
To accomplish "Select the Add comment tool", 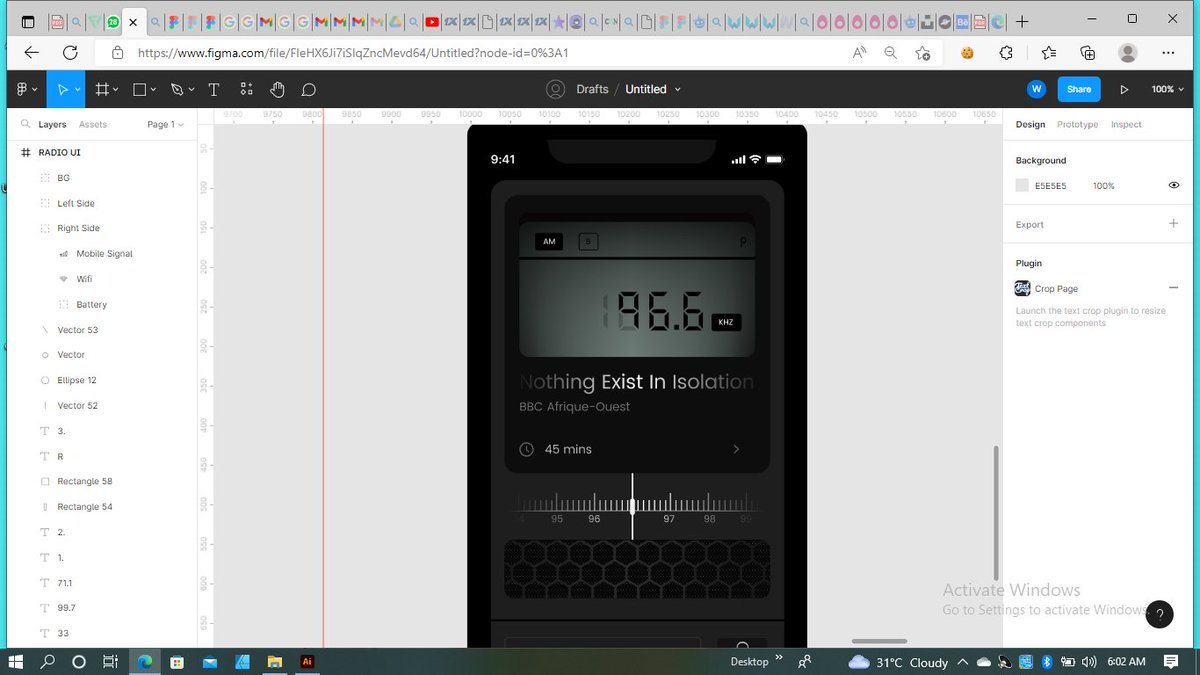I will coord(309,89).
